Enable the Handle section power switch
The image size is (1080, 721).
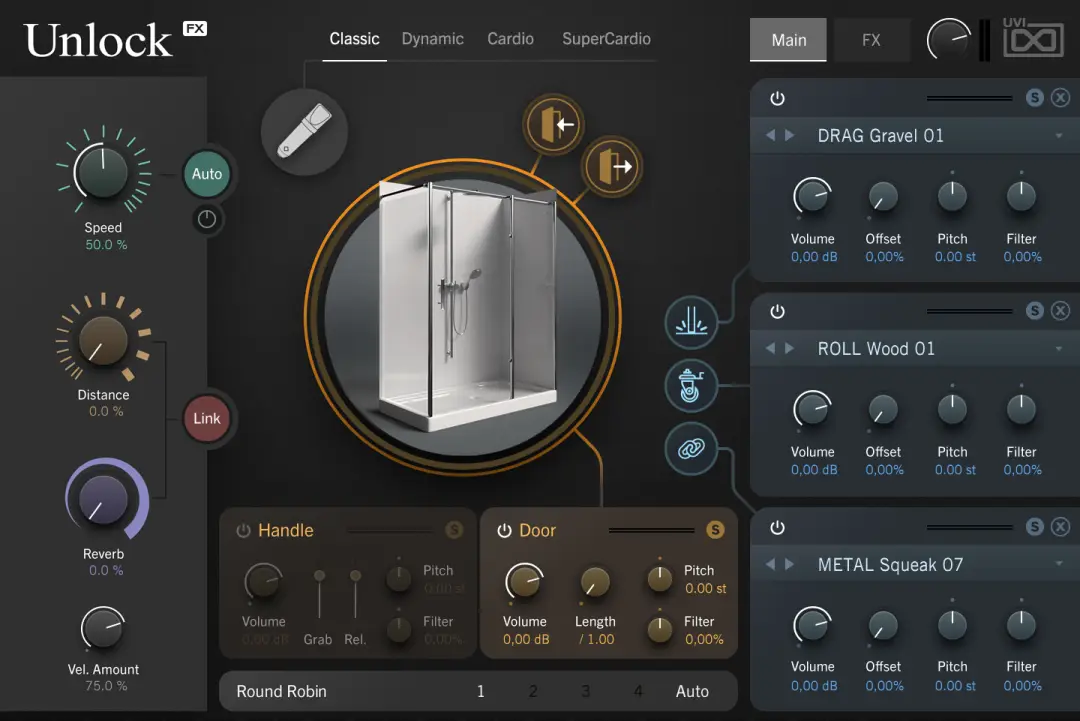(242, 531)
